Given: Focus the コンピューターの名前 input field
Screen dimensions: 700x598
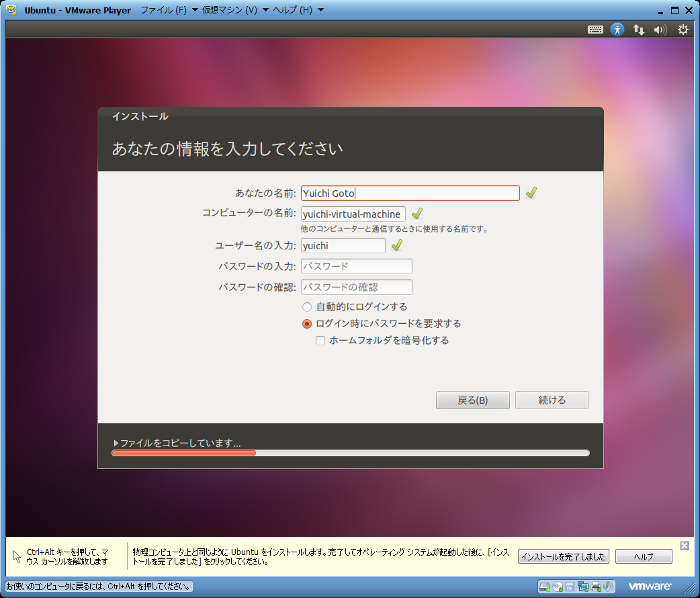Looking at the screenshot, I should 353,214.
